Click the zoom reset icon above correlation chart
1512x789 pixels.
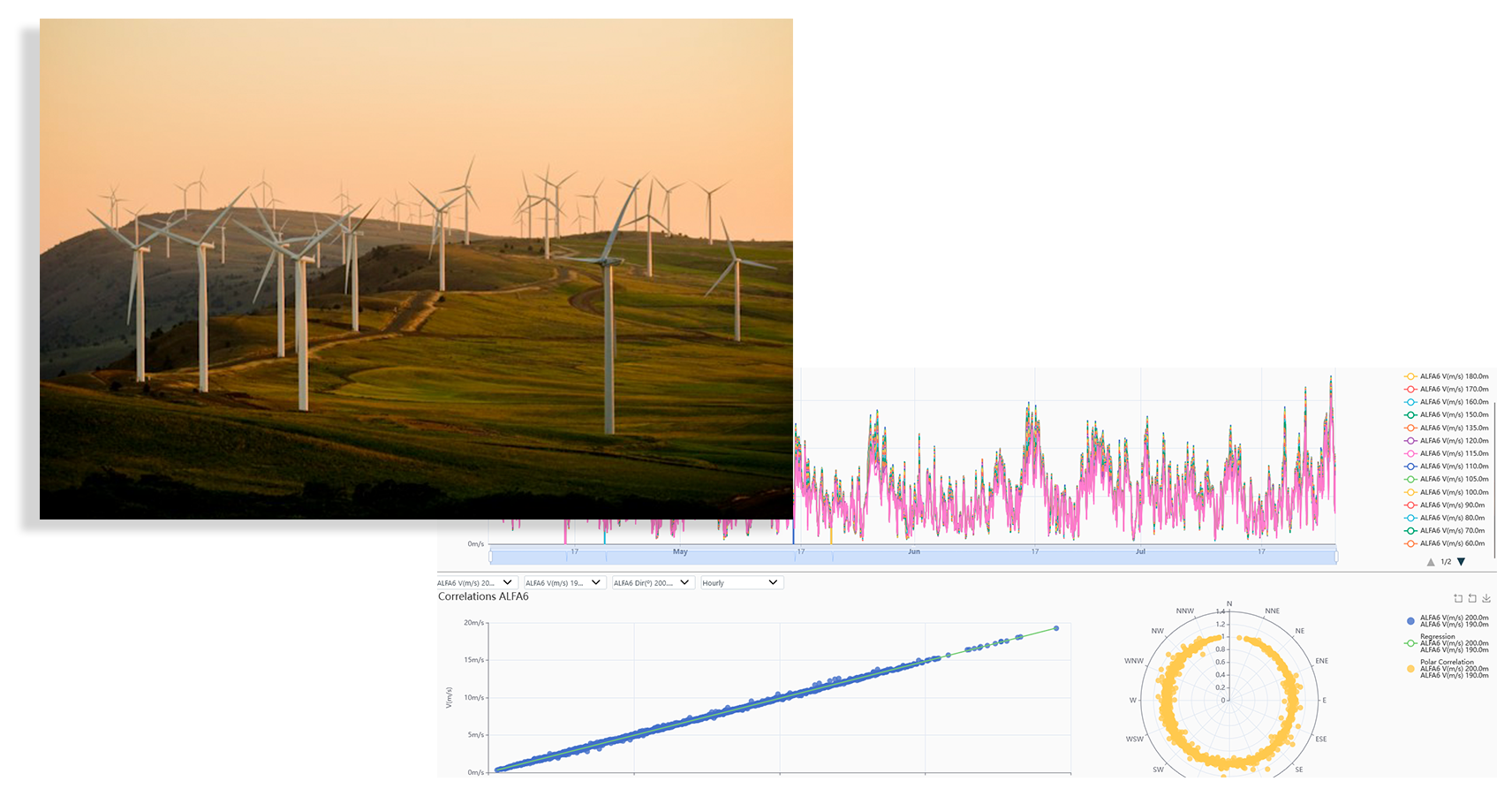pyautogui.click(x=1472, y=599)
